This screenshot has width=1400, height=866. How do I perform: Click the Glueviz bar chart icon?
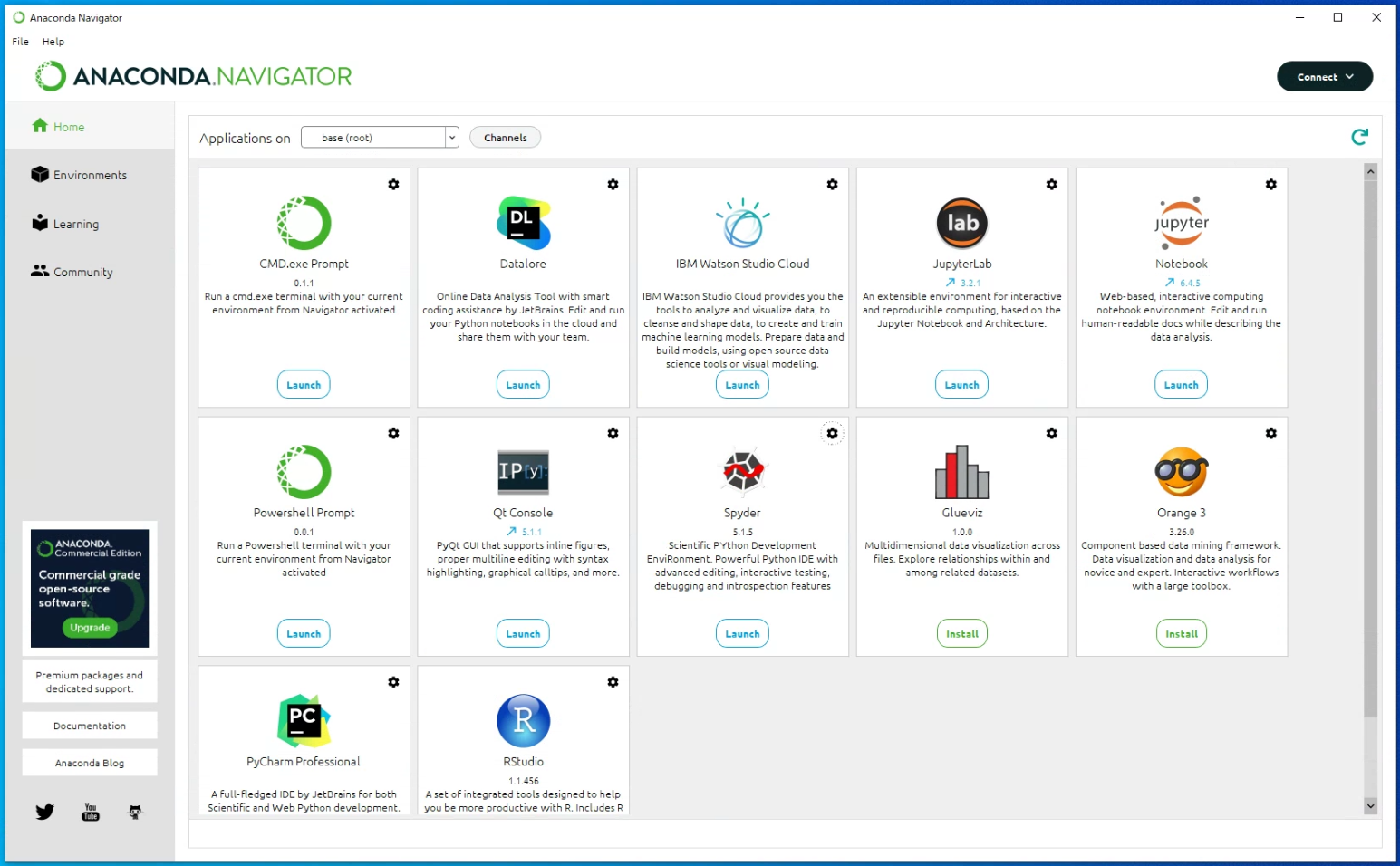(961, 472)
